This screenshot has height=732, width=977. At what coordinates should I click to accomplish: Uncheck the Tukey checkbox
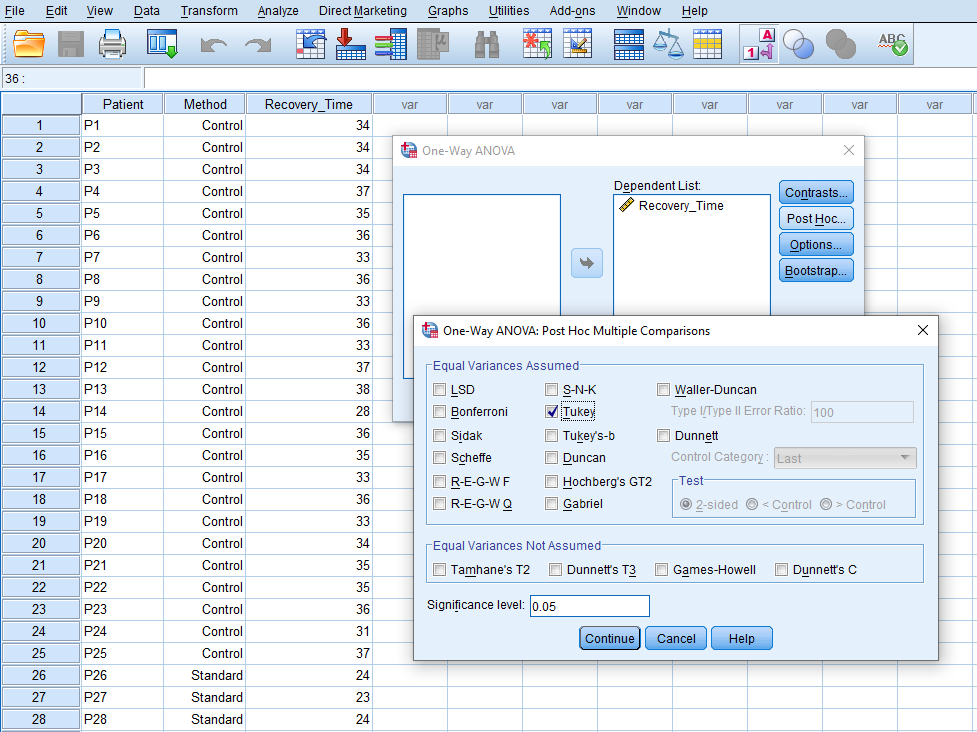point(551,412)
